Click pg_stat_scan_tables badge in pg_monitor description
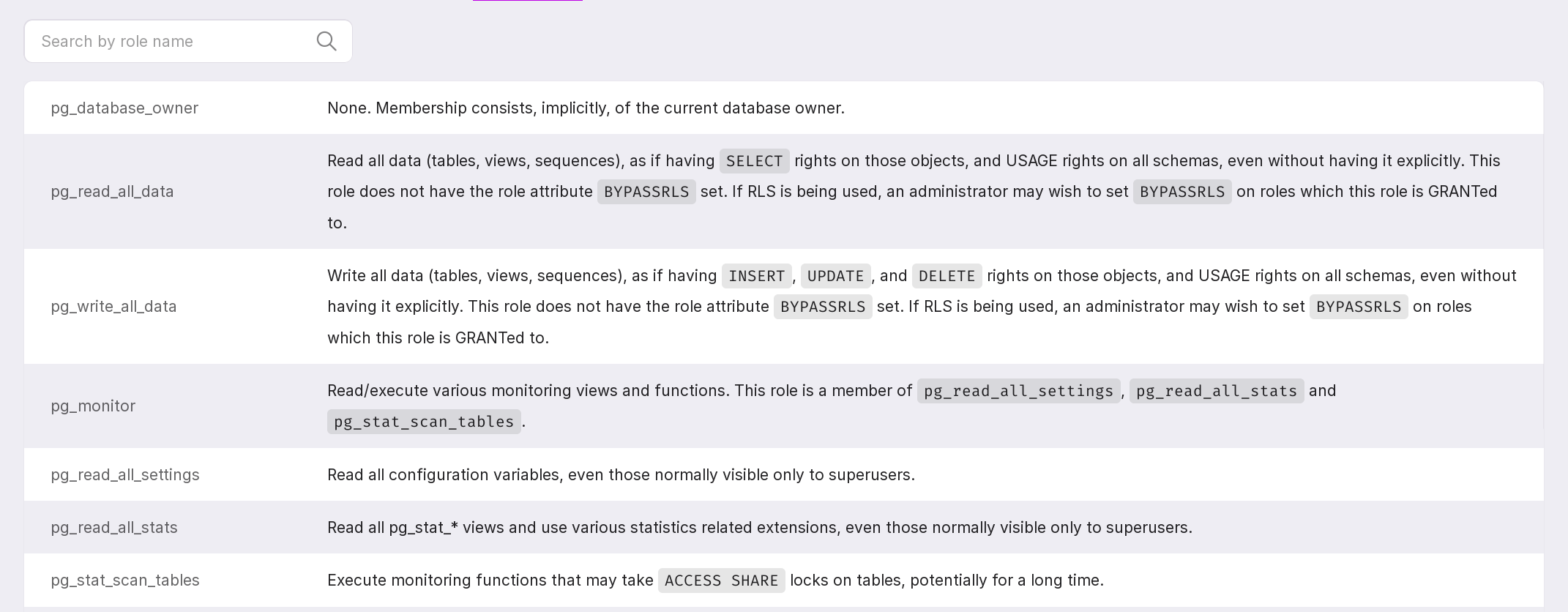The height and width of the screenshot is (612, 1568). click(424, 422)
